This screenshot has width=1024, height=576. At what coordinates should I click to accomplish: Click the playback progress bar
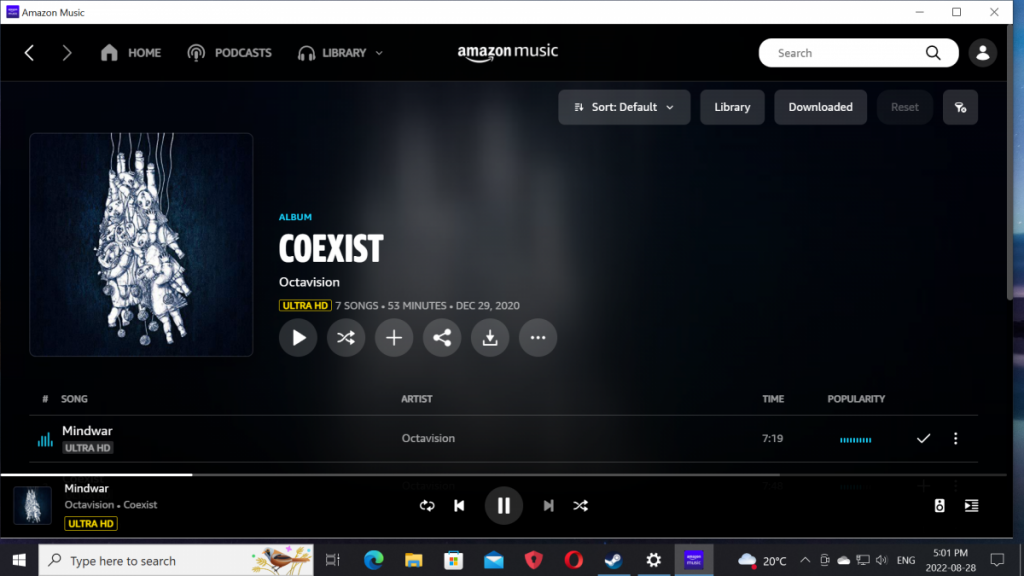(x=503, y=475)
